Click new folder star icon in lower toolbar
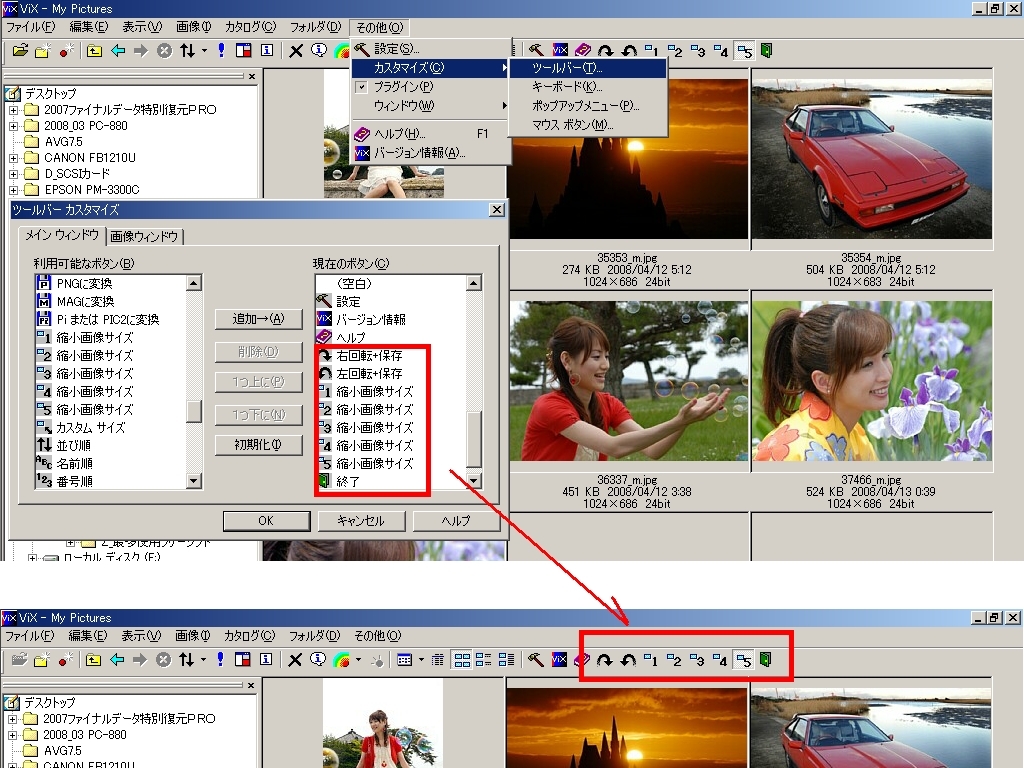This screenshot has height=768, width=1024. point(42,660)
